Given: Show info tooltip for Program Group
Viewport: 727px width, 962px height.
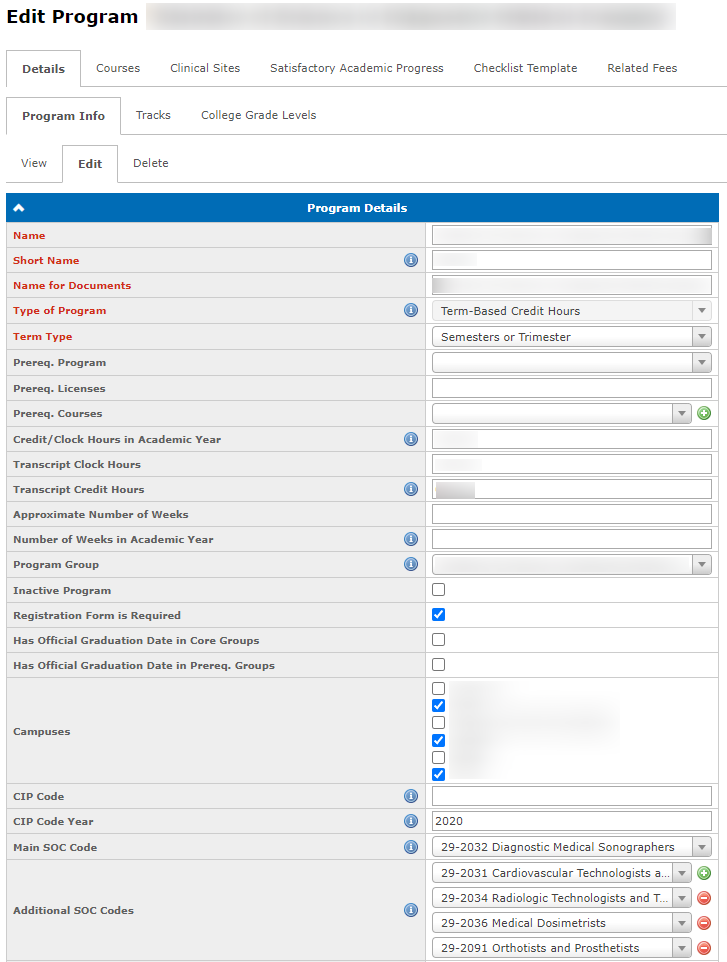Looking at the screenshot, I should (x=411, y=564).
